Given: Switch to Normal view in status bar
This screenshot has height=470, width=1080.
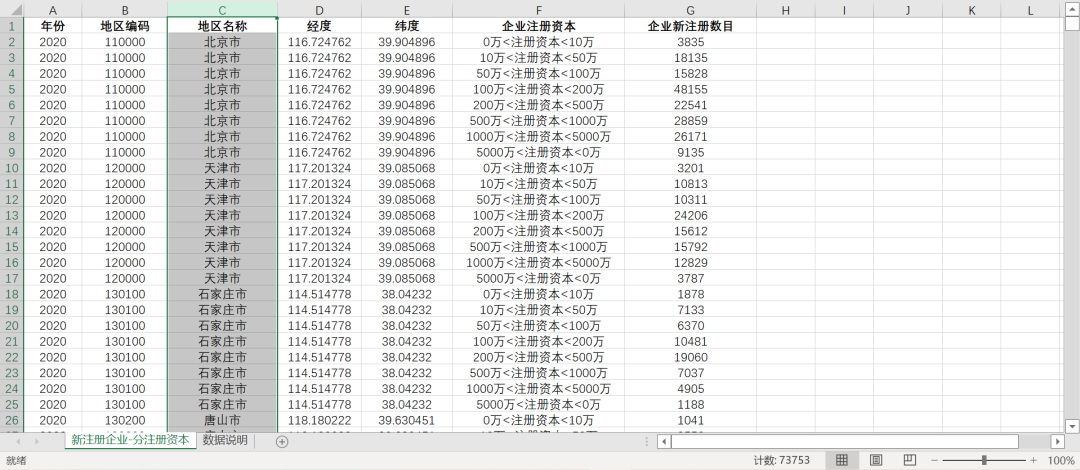Looking at the screenshot, I should tap(842, 460).
